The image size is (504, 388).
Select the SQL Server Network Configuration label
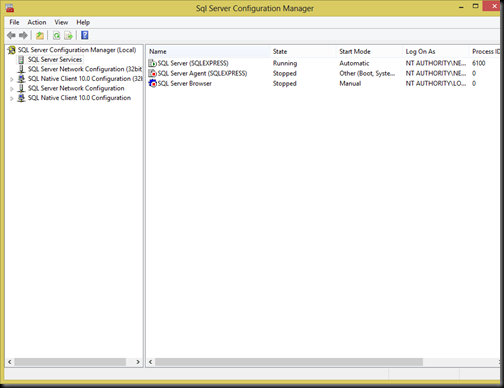[76, 88]
